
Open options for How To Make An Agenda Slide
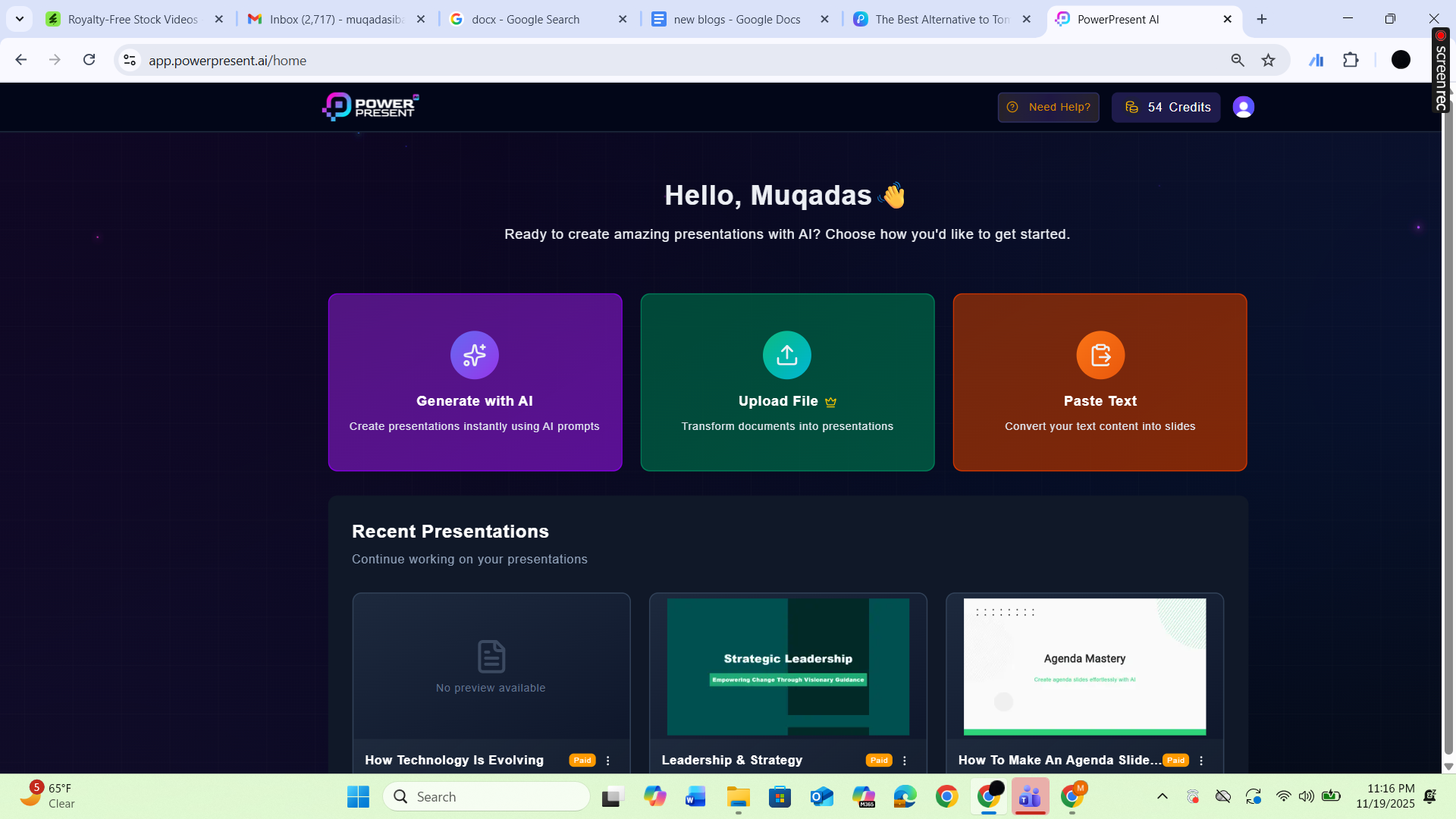pyautogui.click(x=1201, y=760)
